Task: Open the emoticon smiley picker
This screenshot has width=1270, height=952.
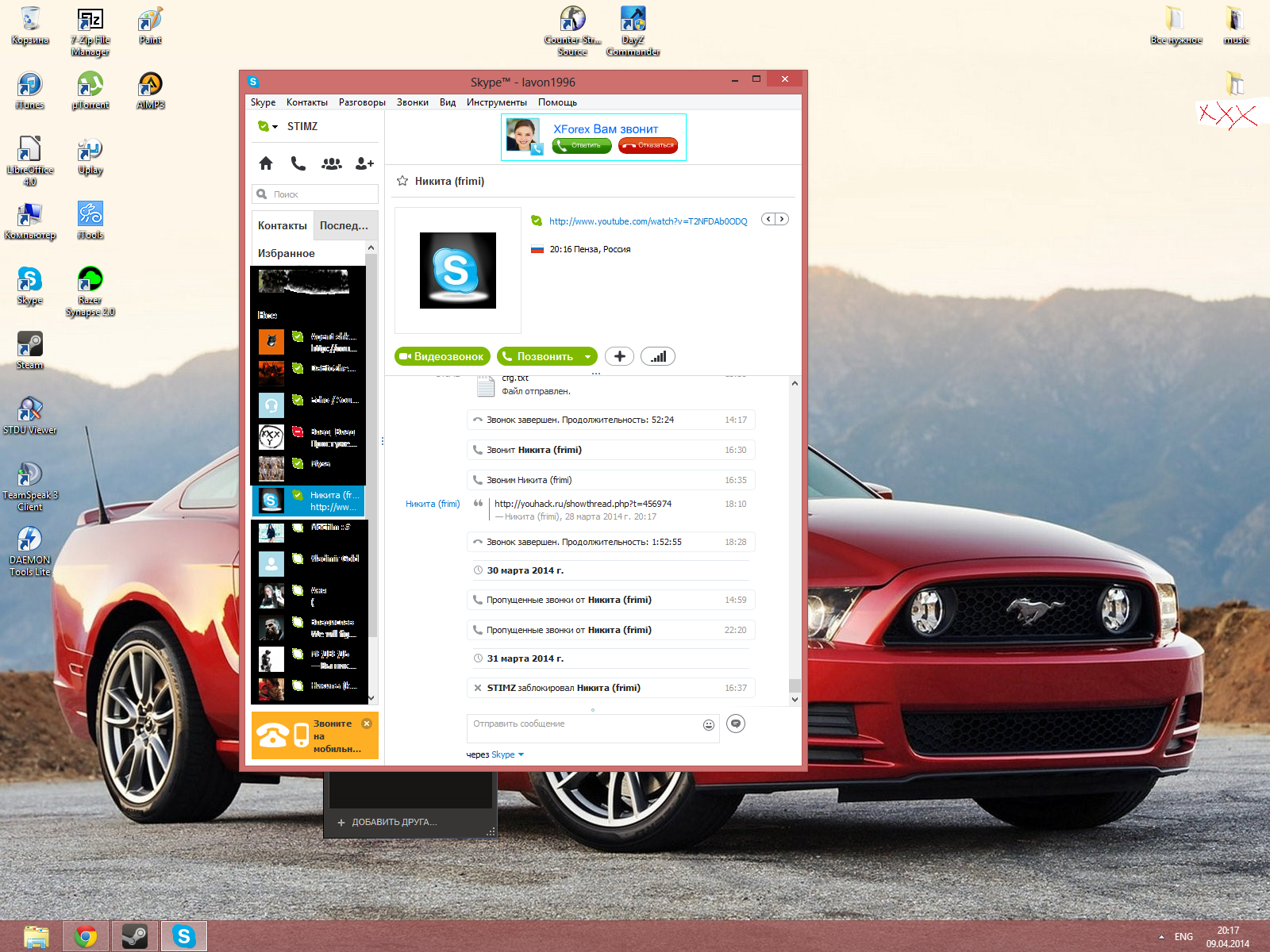Action: click(709, 725)
